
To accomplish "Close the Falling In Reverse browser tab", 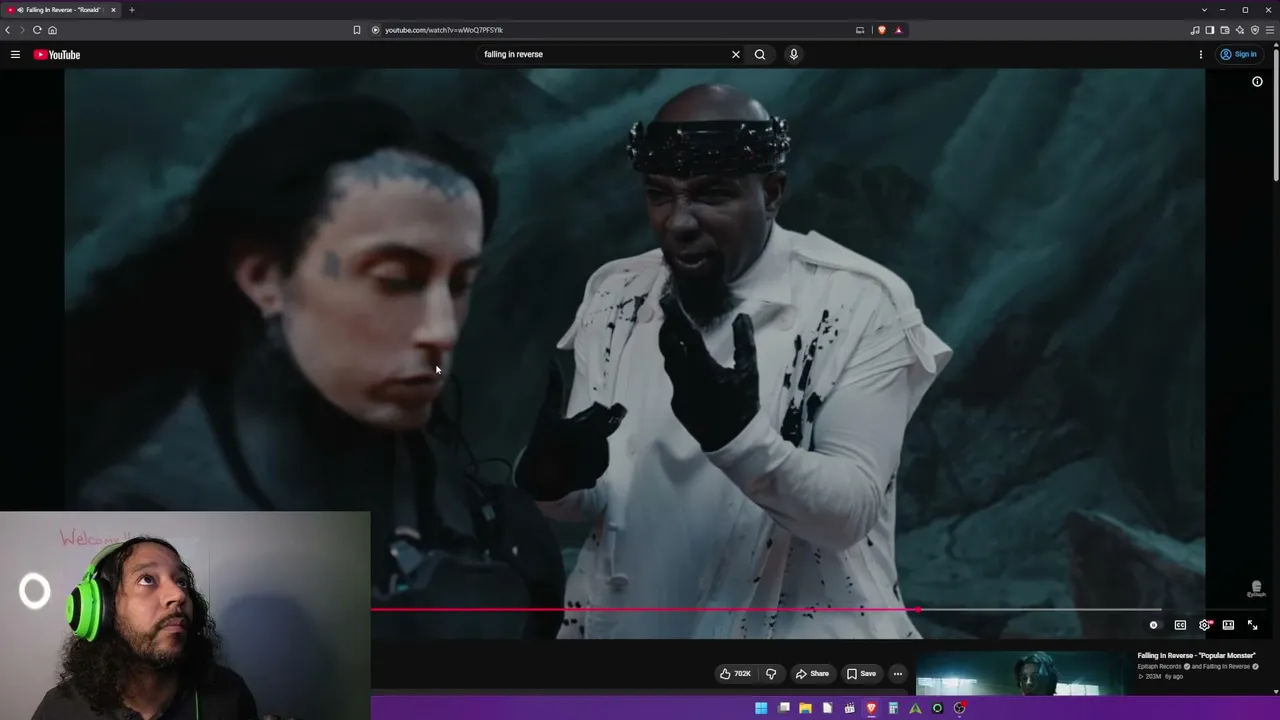I will pyautogui.click(x=113, y=10).
